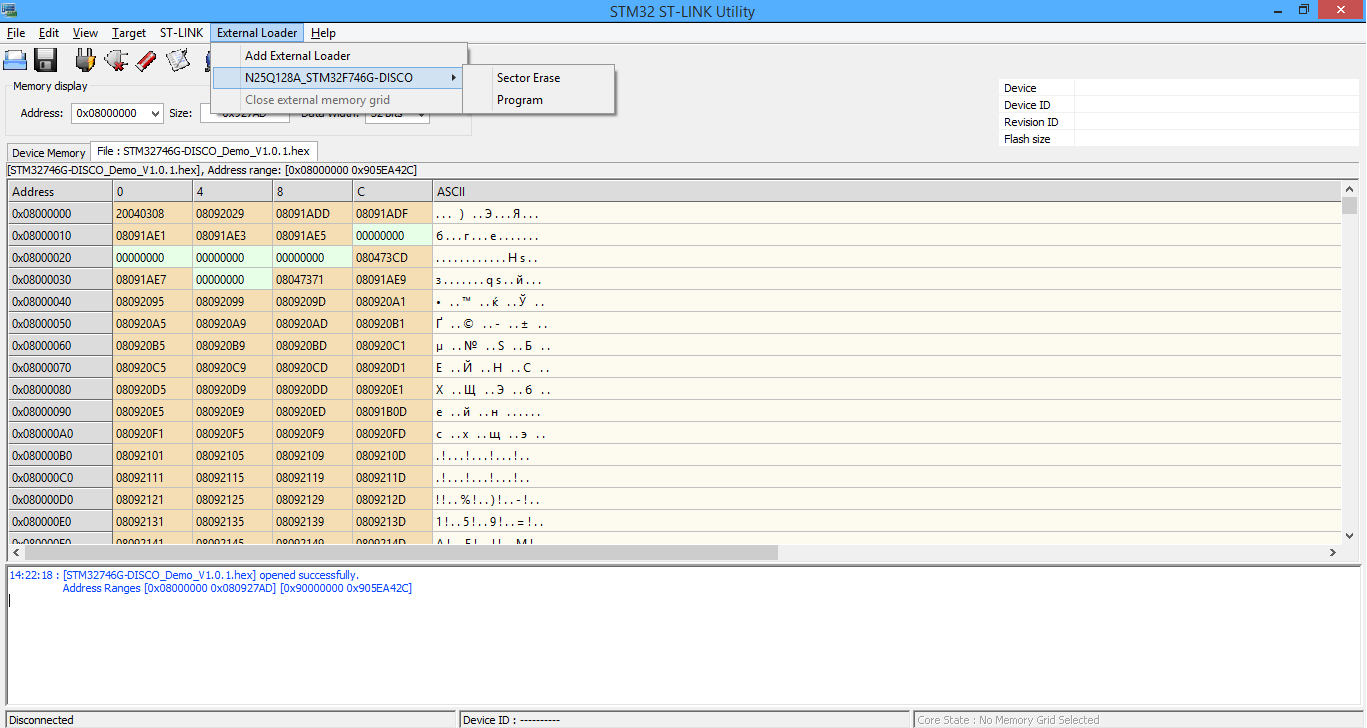The width and height of the screenshot is (1367, 728).
Task: Select cell 08091AE1 in row 0x08000010
Action: click(x=152, y=235)
